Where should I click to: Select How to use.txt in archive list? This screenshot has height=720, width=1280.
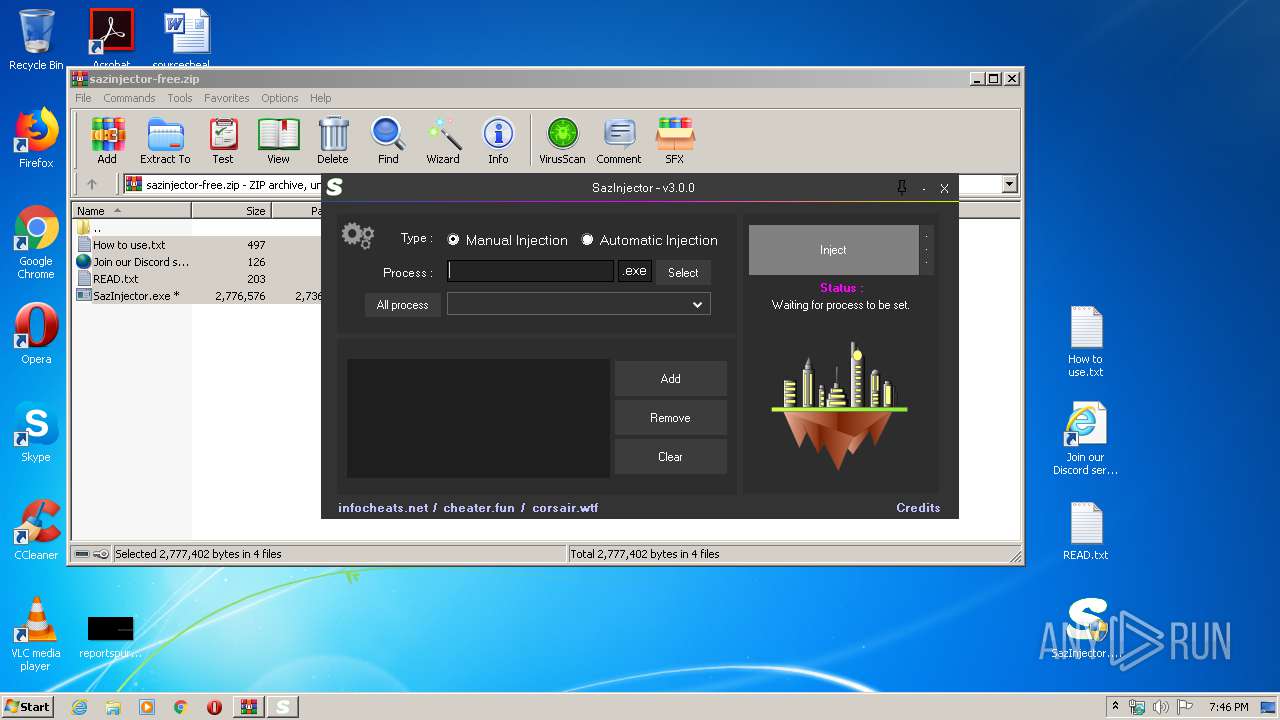tap(129, 245)
